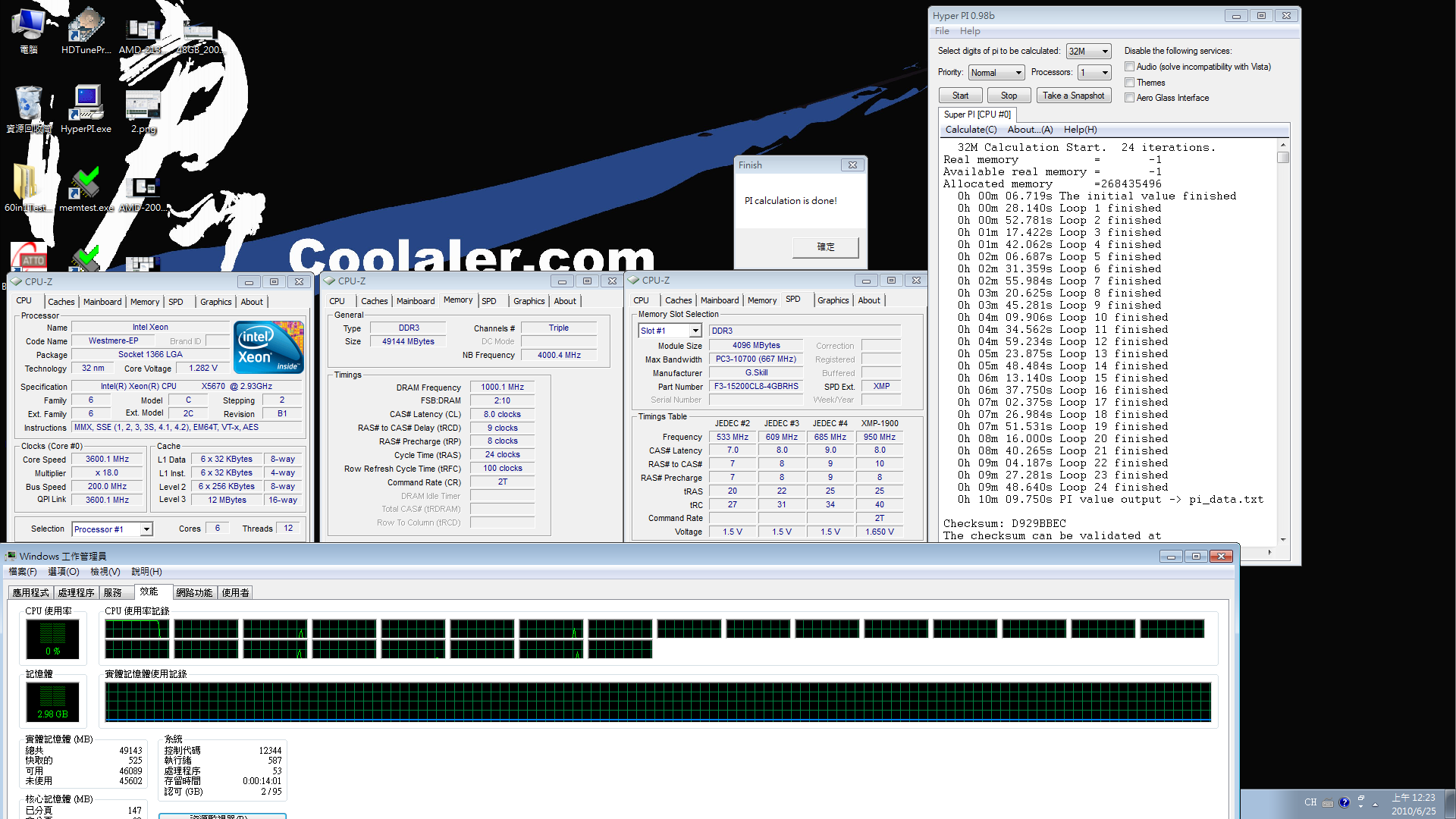Switch to Graphics tab in SPD CPU-Z window

[x=833, y=300]
